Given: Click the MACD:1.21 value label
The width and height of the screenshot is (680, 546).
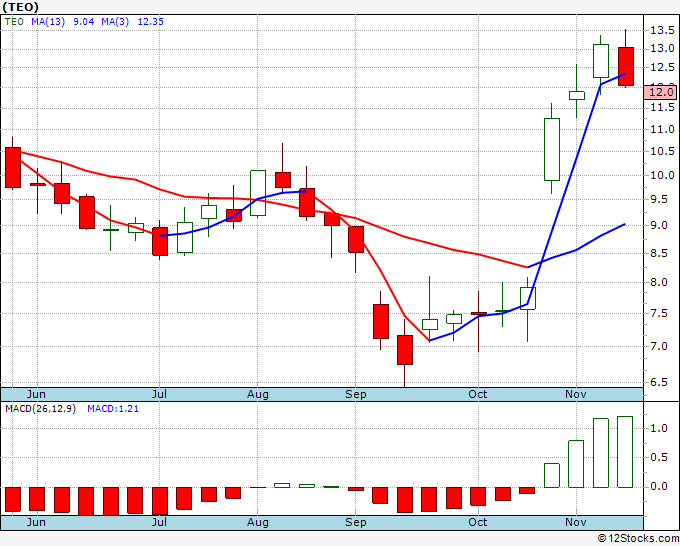Looking at the screenshot, I should [x=113, y=409].
